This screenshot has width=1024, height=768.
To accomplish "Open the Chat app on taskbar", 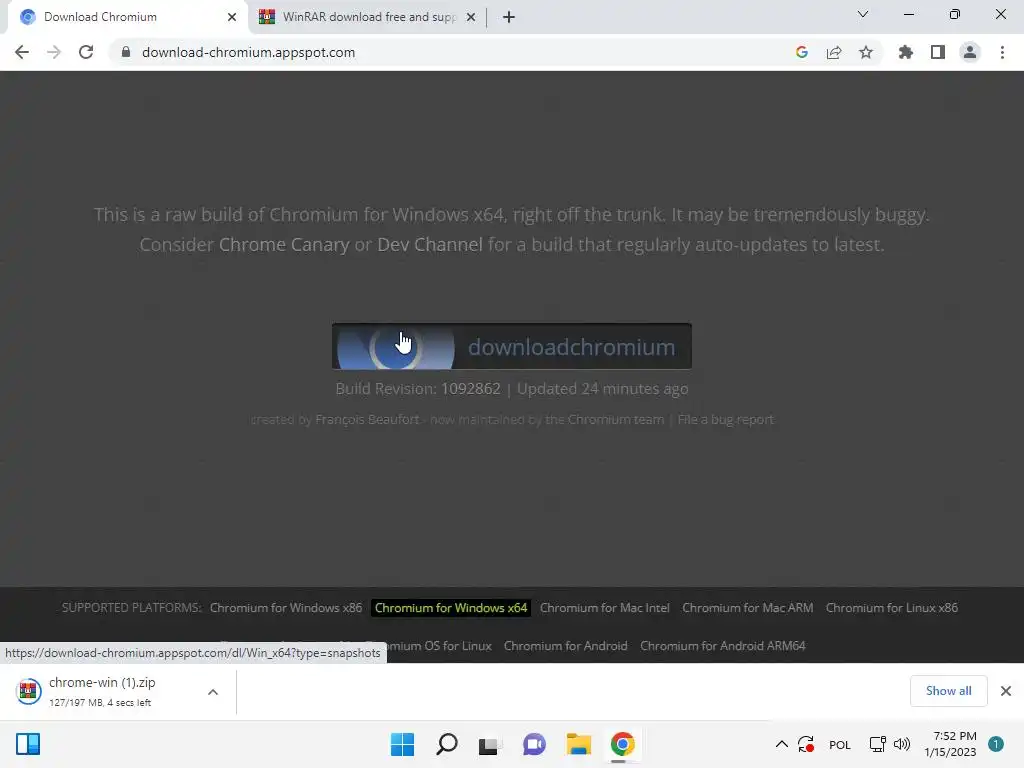I will tap(534, 744).
